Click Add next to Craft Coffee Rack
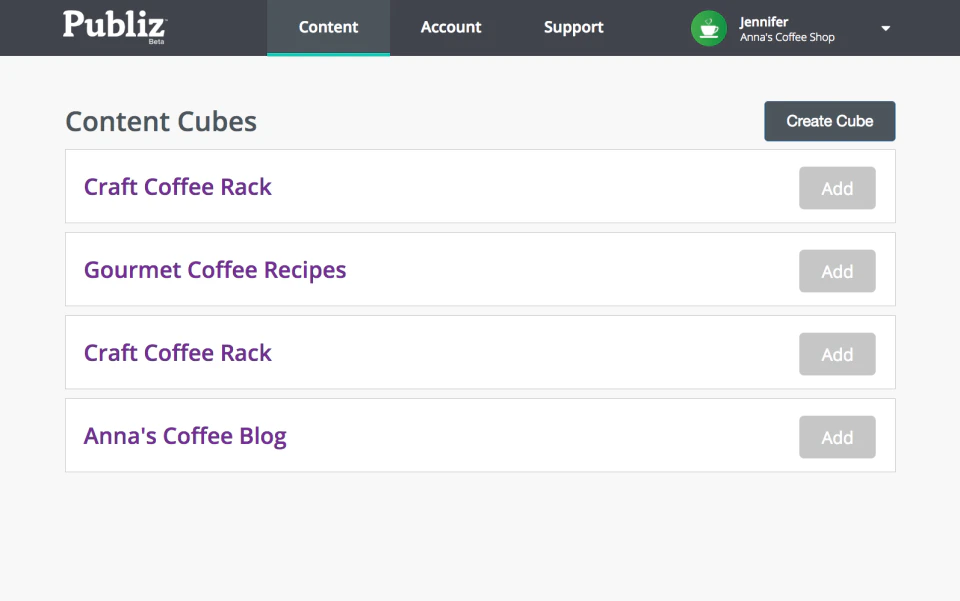The height and width of the screenshot is (601, 960). [x=837, y=187]
